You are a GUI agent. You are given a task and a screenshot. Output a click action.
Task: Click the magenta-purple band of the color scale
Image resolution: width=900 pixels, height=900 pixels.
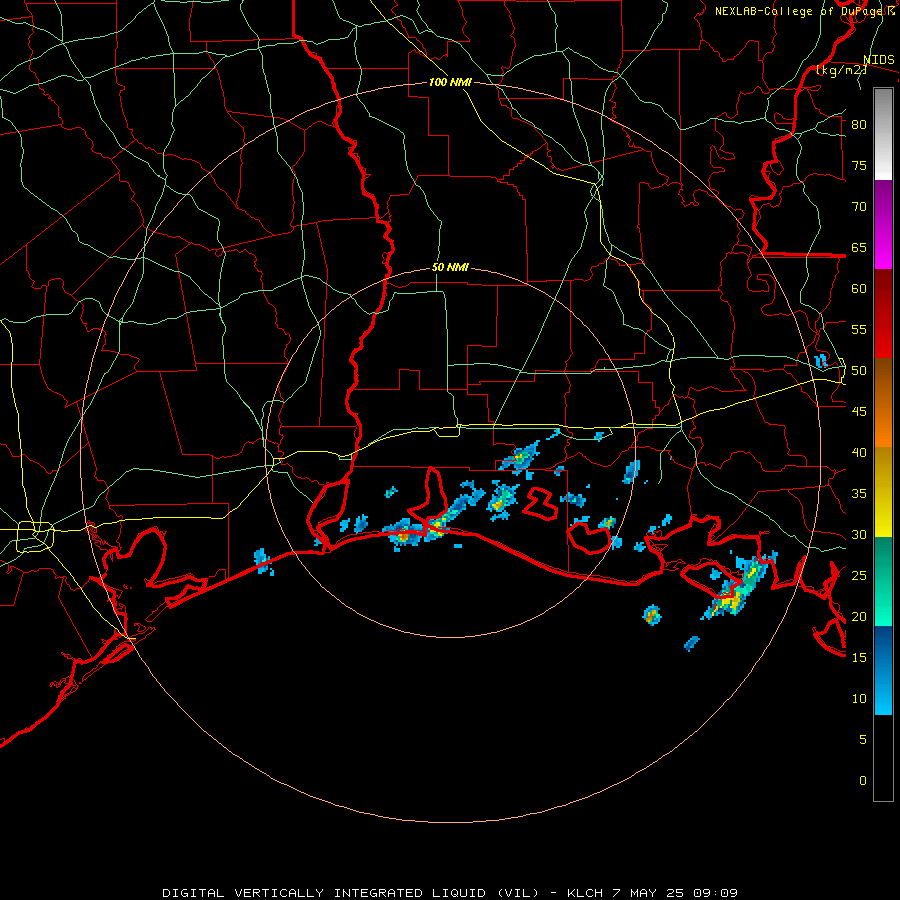883,225
